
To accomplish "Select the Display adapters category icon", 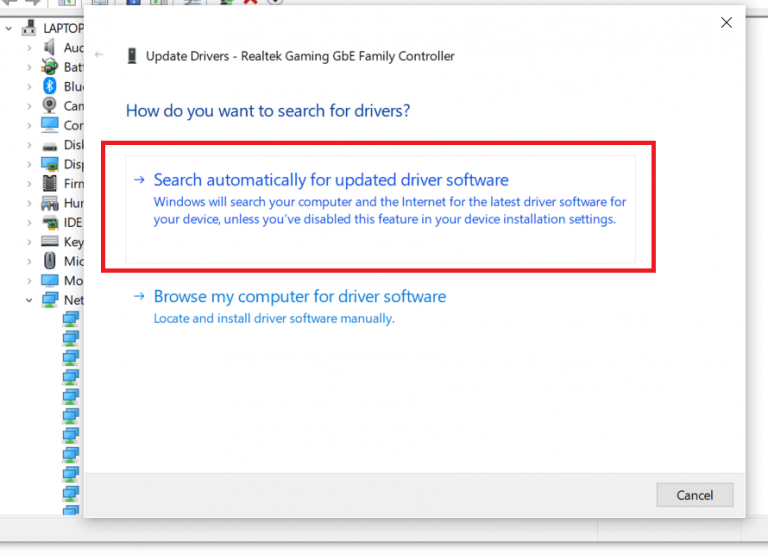I will [49, 164].
